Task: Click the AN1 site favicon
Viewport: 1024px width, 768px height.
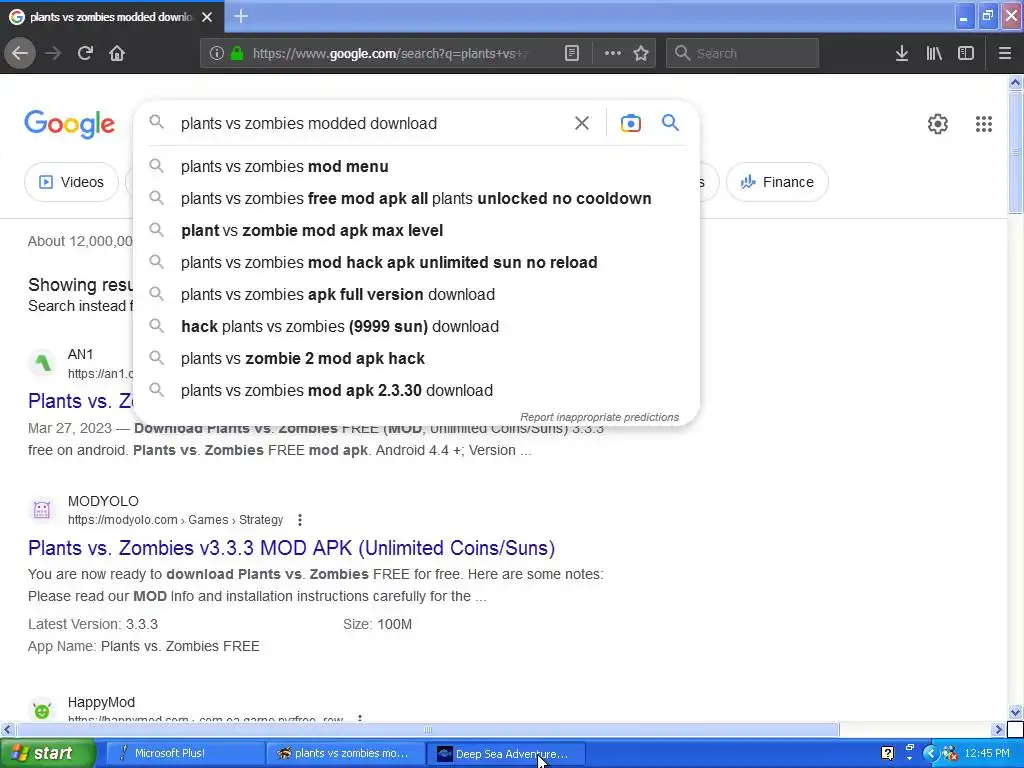Action: click(x=42, y=362)
